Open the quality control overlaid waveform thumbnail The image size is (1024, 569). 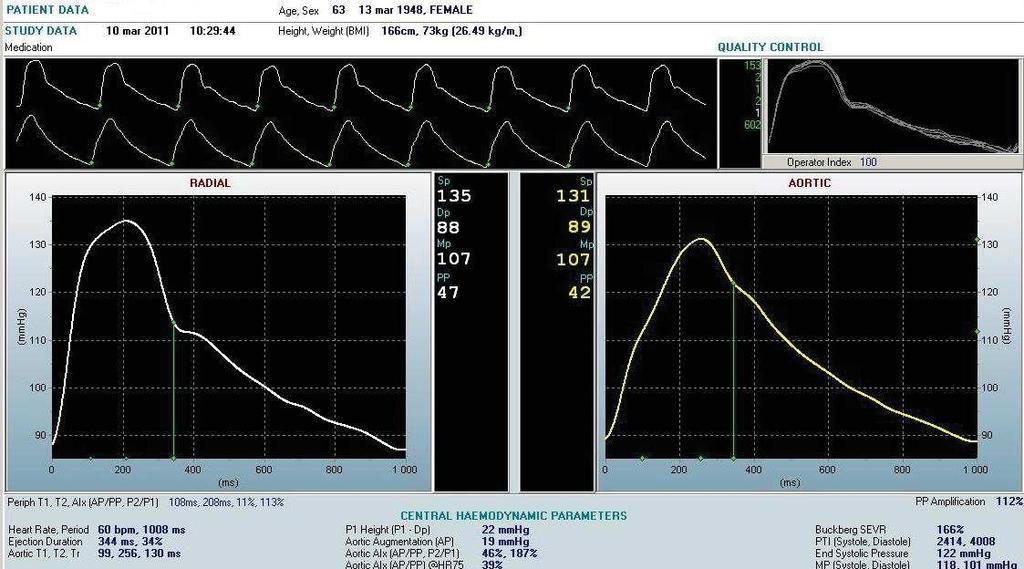pyautogui.click(x=892, y=108)
